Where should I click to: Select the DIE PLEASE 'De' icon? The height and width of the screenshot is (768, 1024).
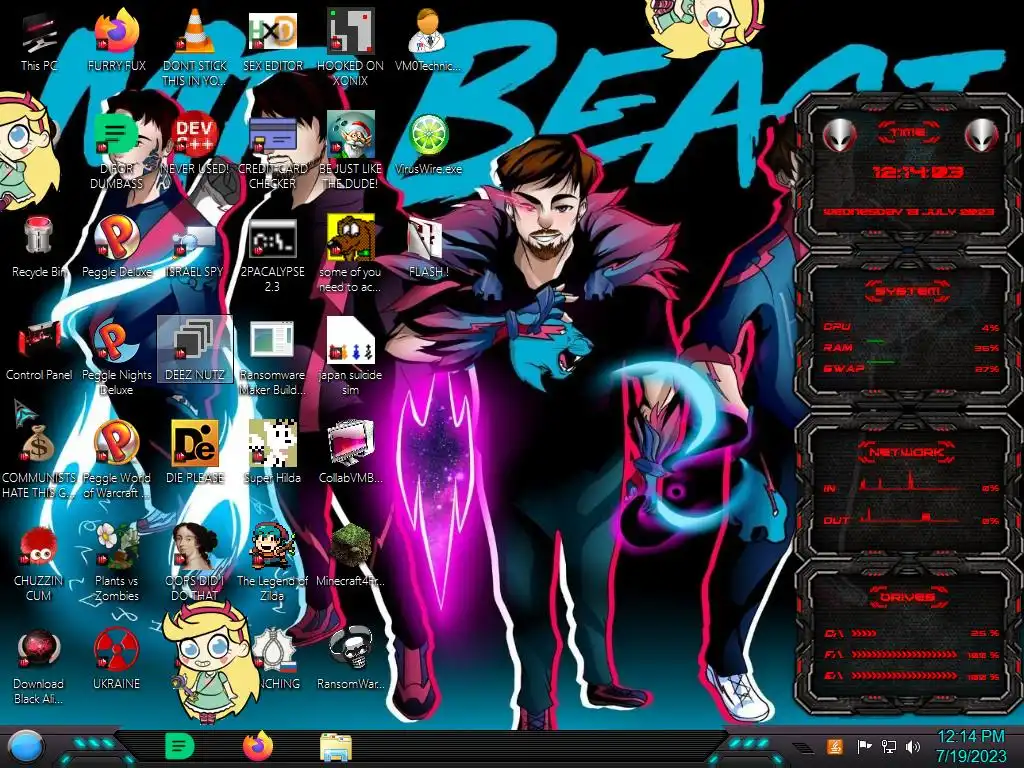195,453
